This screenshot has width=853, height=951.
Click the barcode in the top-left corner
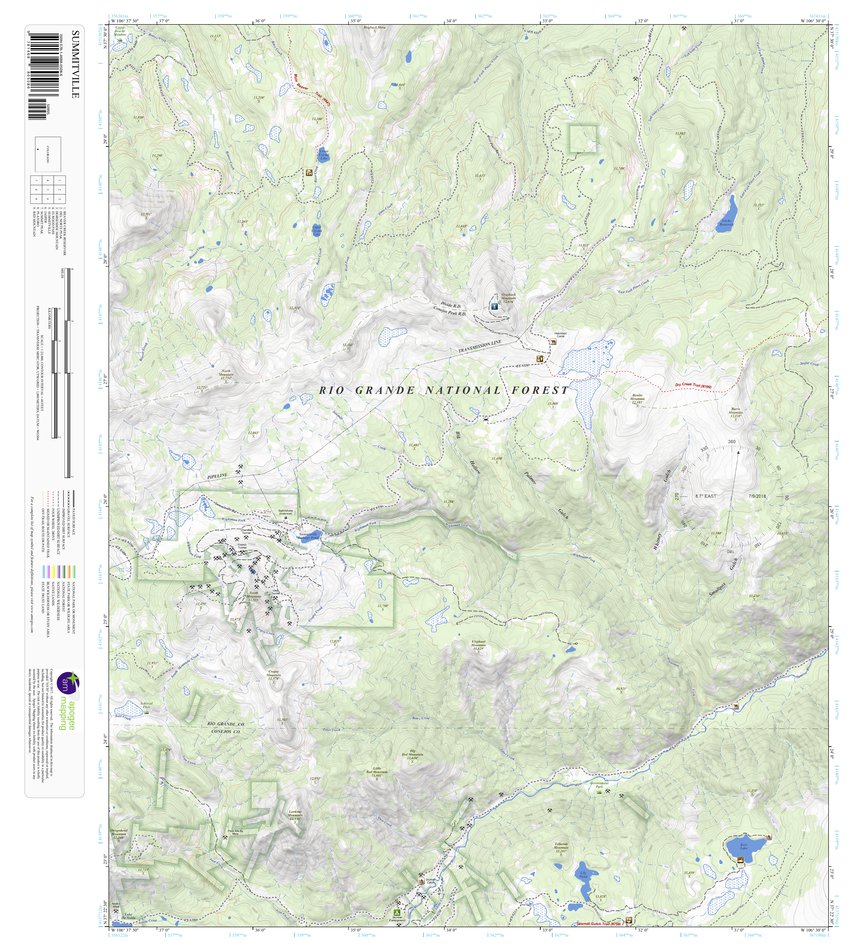coord(43,65)
